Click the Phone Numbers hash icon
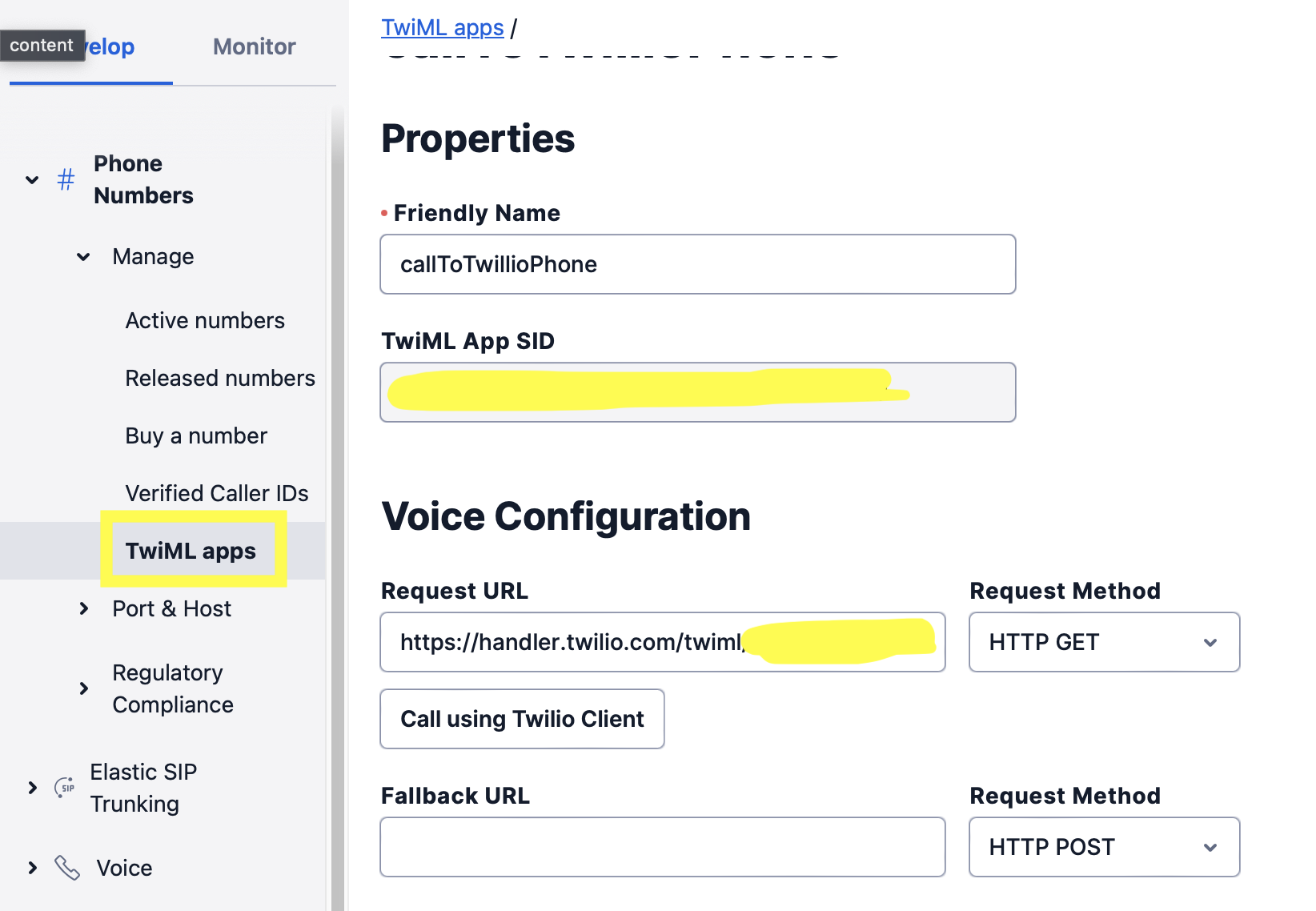The height and width of the screenshot is (911, 1316). pyautogui.click(x=65, y=179)
